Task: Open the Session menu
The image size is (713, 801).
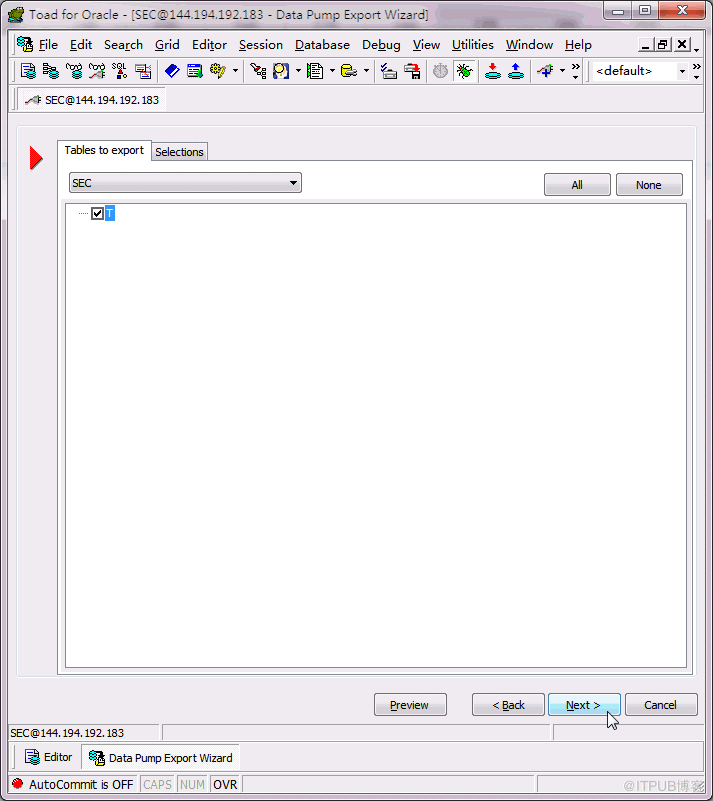Action: tap(260, 45)
